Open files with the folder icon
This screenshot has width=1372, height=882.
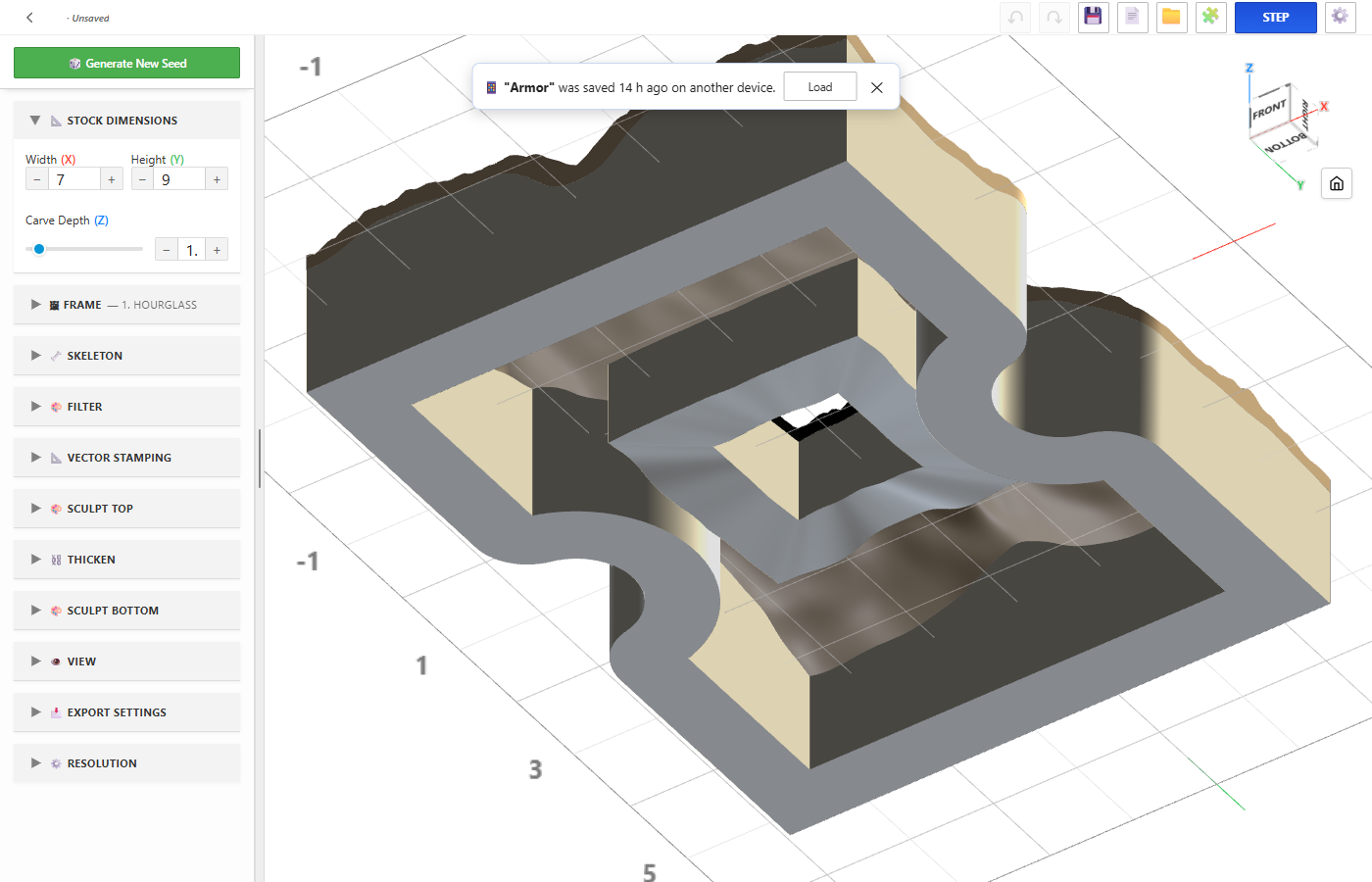point(1172,18)
